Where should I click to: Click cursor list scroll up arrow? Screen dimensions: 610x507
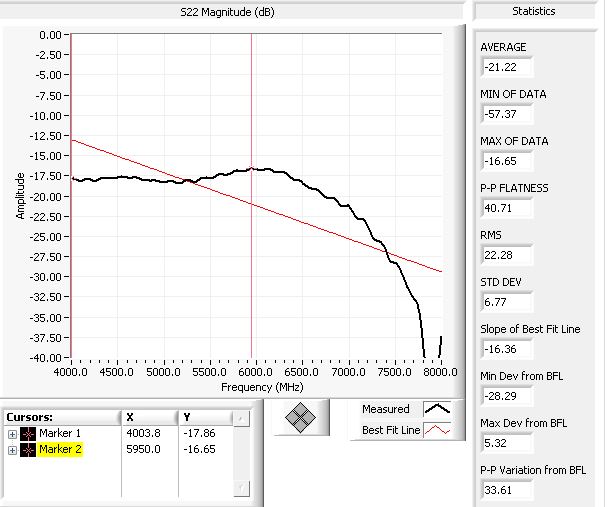[241, 419]
